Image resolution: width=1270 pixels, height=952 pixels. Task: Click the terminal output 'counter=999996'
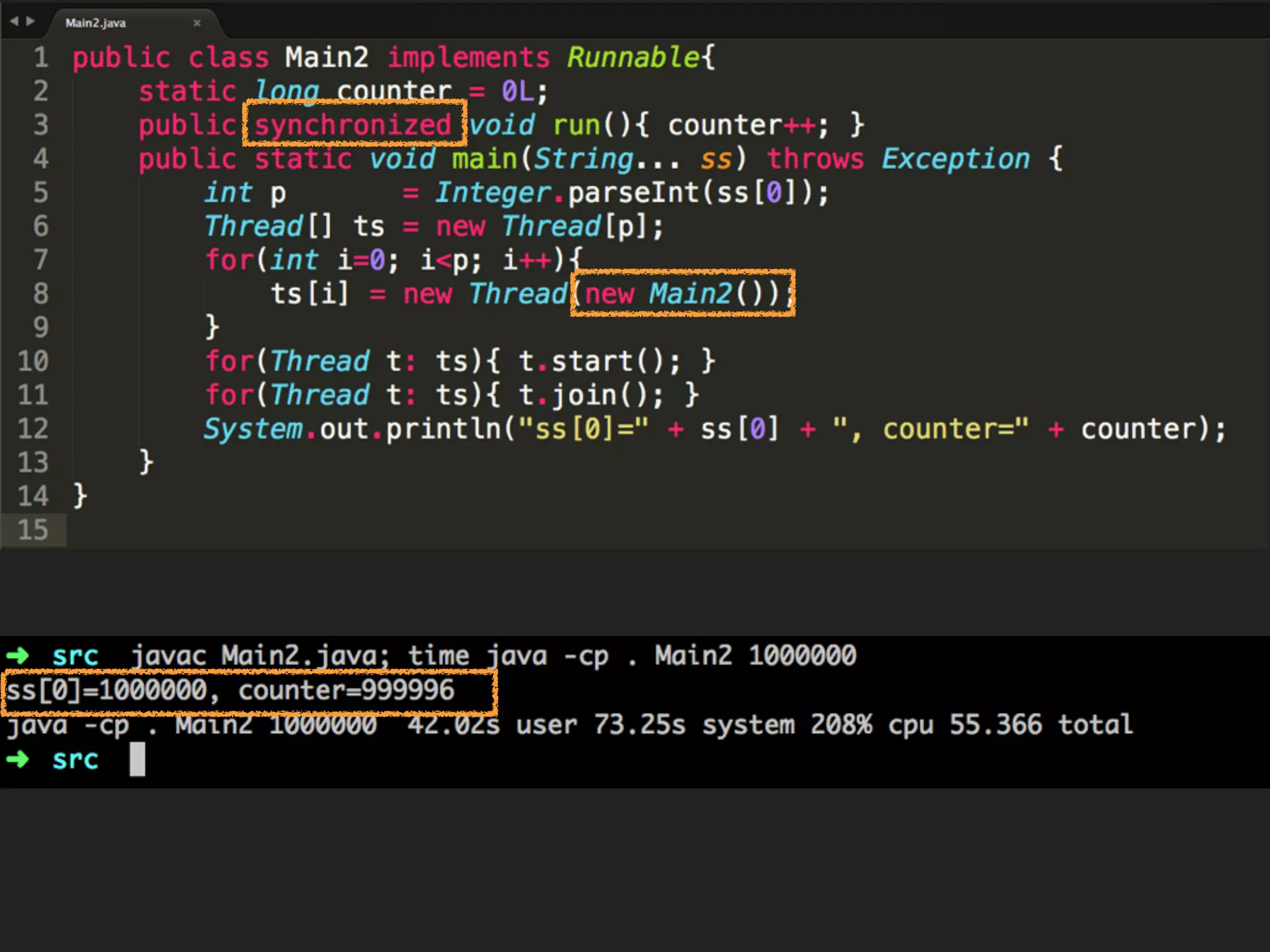[x=346, y=690]
